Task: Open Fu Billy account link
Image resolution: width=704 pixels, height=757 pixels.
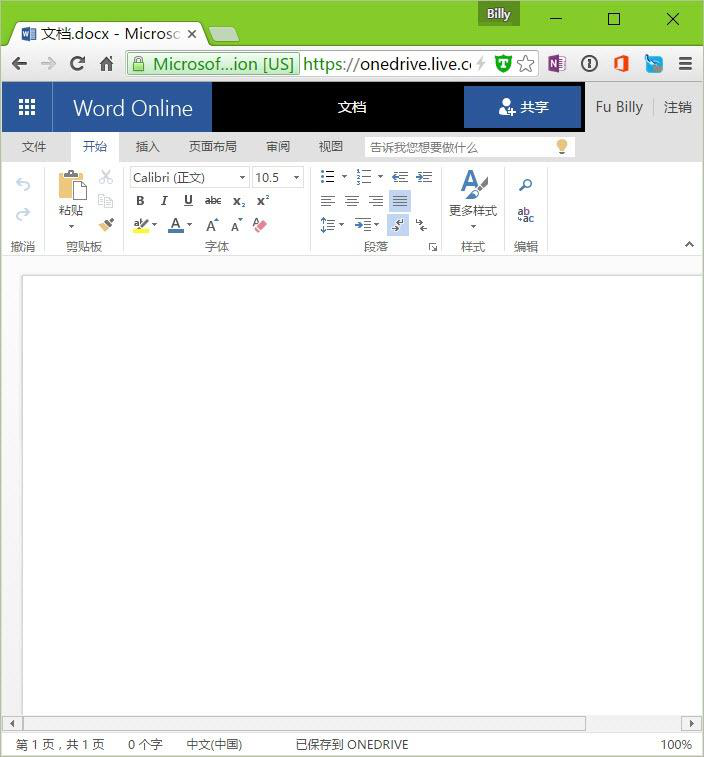Action: tap(619, 107)
